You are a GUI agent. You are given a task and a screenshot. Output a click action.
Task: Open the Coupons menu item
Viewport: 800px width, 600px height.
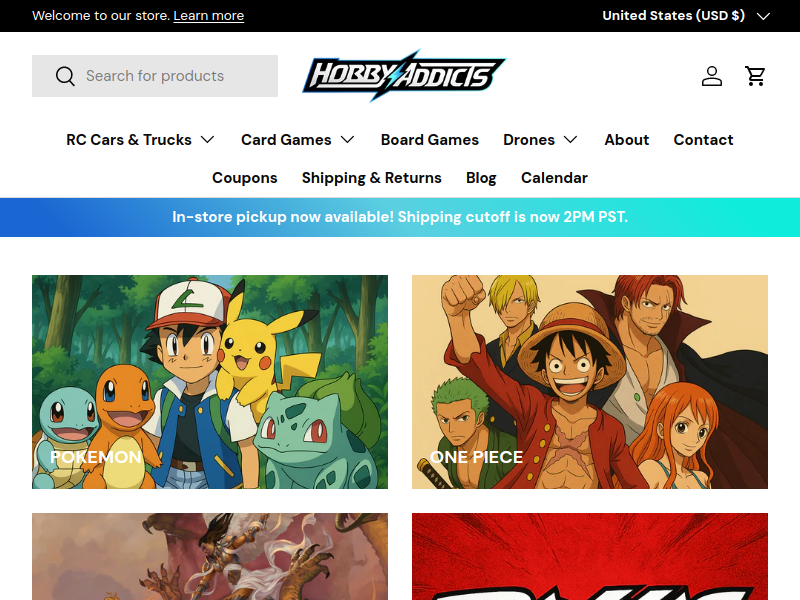tap(244, 178)
